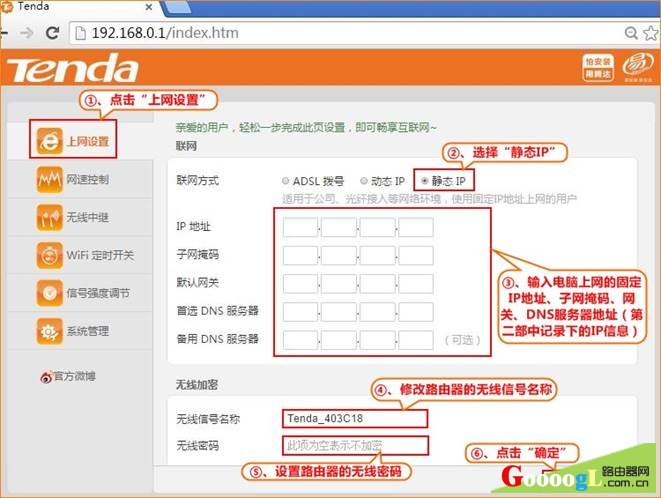Open WiFi 定时开关 timer icon
The width and height of the screenshot is (661, 498).
50,255
